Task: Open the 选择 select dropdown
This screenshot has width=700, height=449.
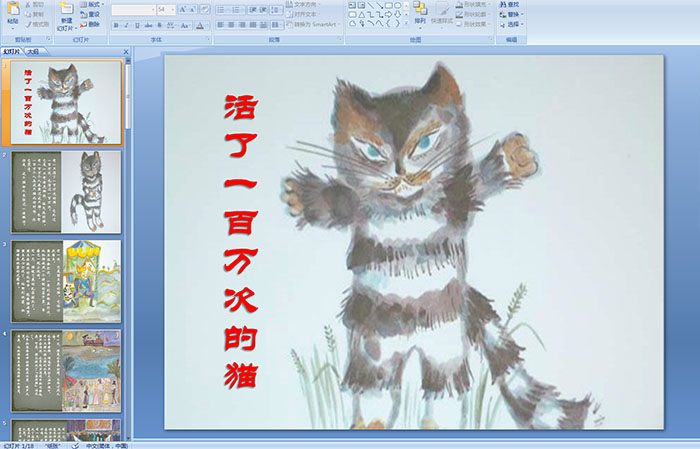Action: click(x=512, y=24)
